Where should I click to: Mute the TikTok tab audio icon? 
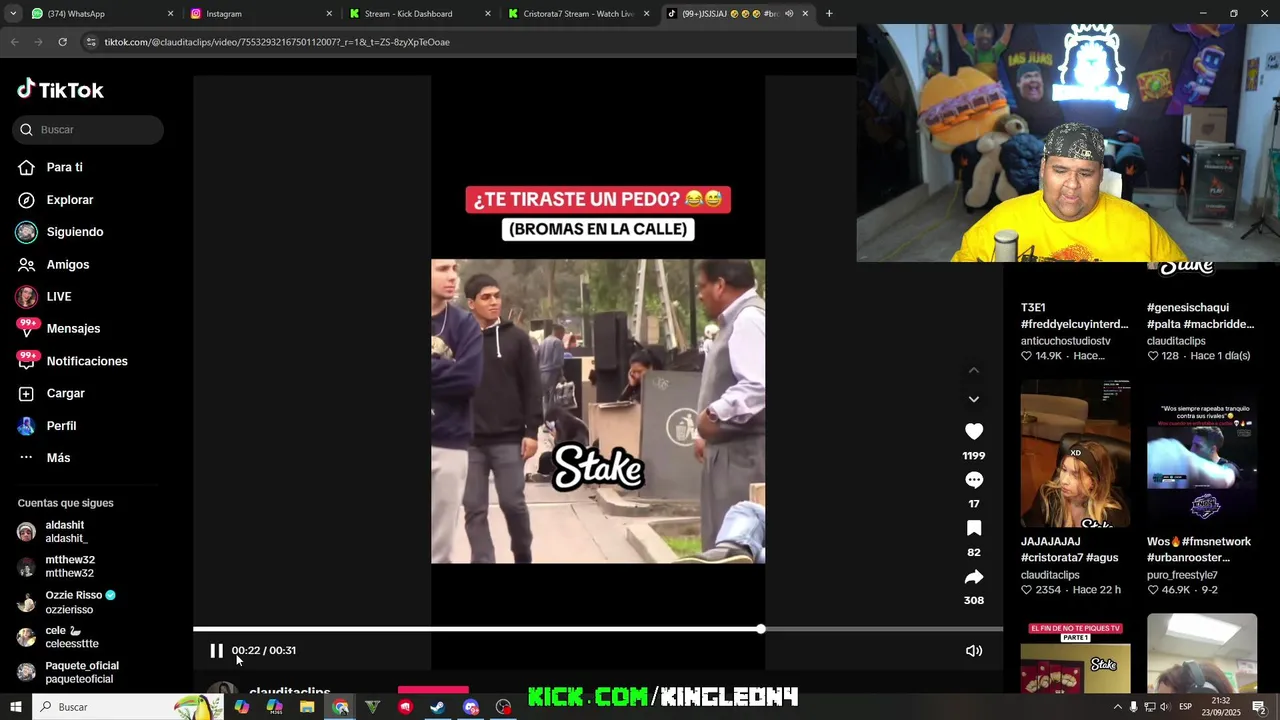click(789, 14)
